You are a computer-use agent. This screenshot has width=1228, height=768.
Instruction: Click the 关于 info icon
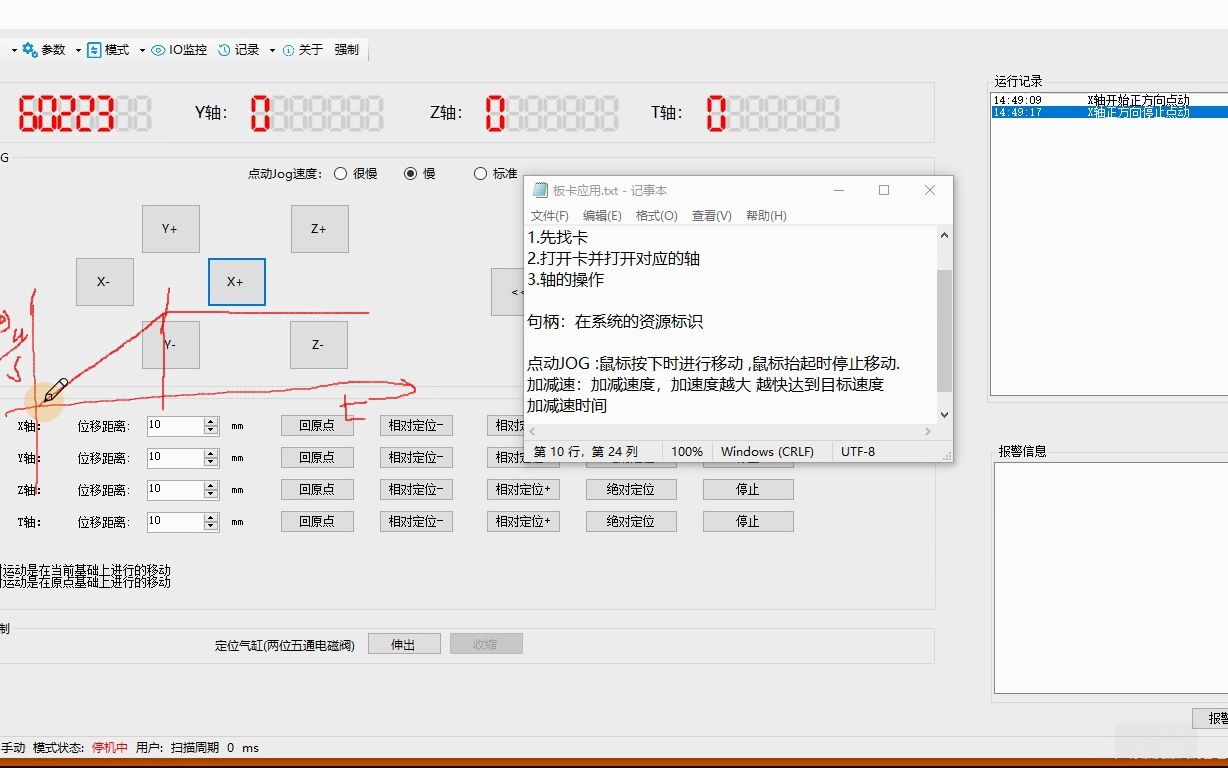(287, 49)
